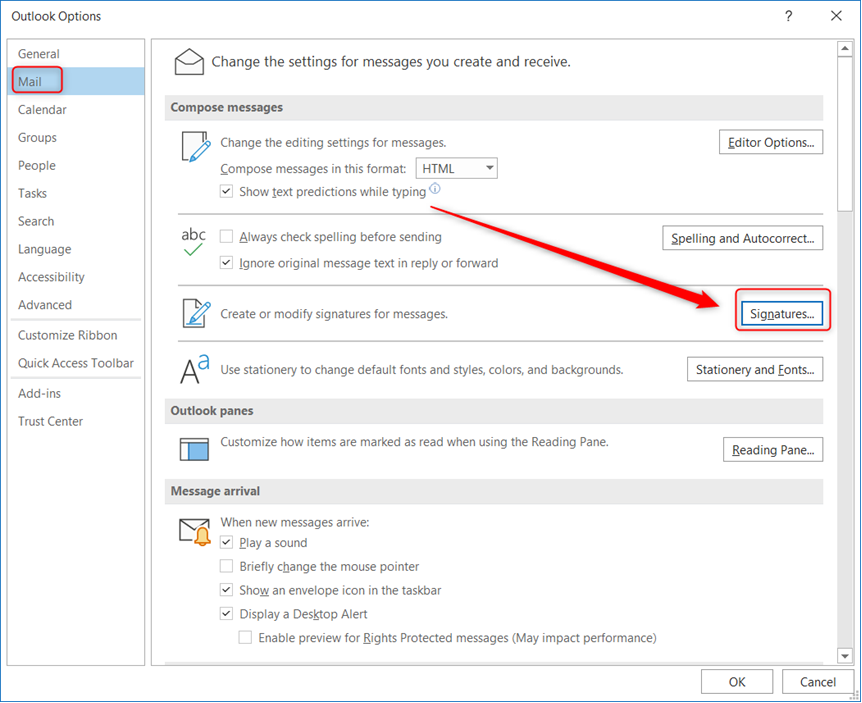Screen dimensions: 862x703
Task: Click the signature document pencil icon
Action: tap(196, 313)
